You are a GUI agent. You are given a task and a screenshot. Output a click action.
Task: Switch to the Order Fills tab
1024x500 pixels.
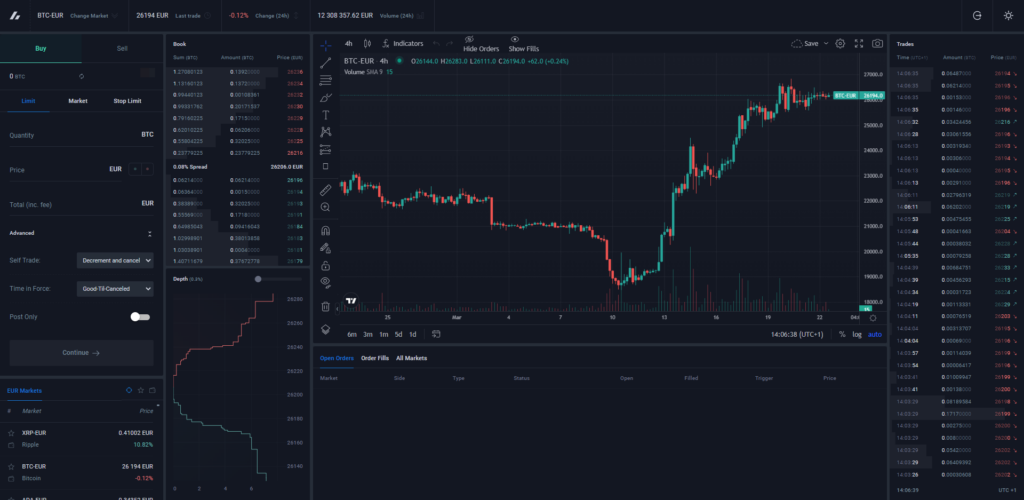375,358
